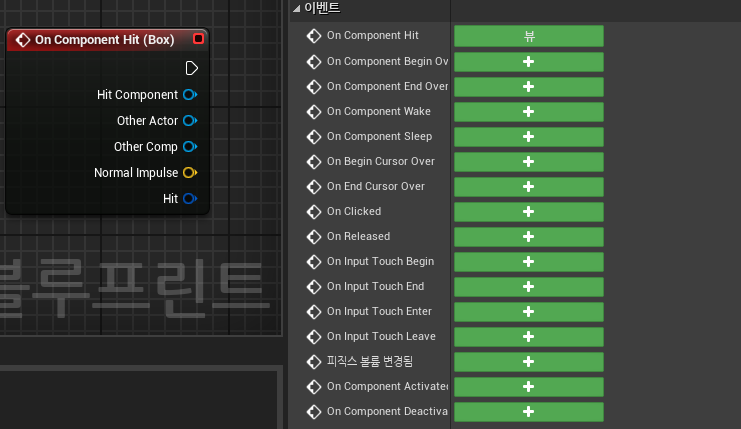Click the Hit Component output pin
Image resolution: width=741 pixels, height=429 pixels.
(x=190, y=95)
